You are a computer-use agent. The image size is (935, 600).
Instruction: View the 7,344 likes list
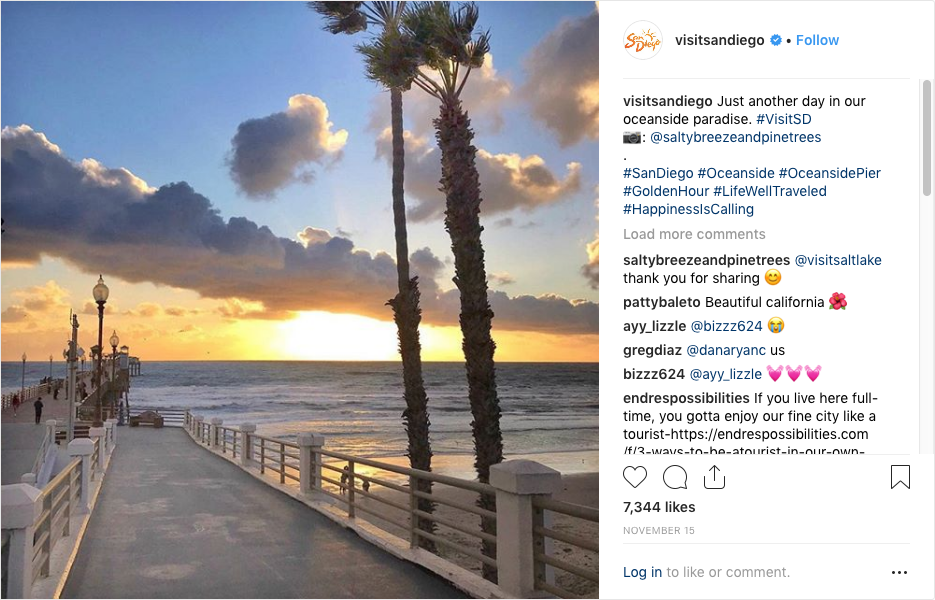[x=659, y=508]
